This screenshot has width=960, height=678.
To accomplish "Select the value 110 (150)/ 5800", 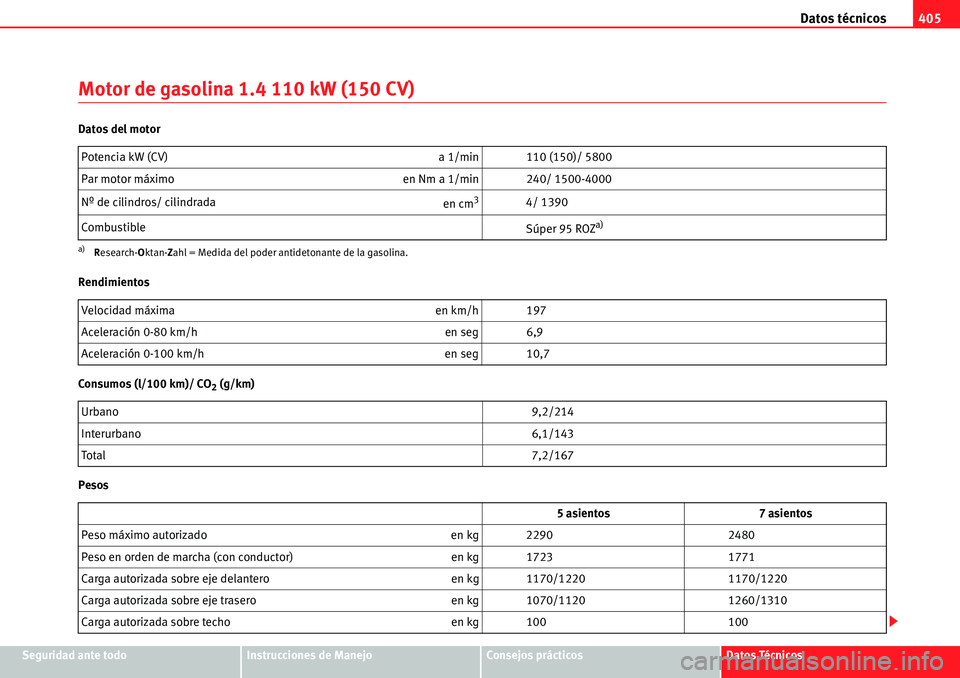I will click(569, 157).
